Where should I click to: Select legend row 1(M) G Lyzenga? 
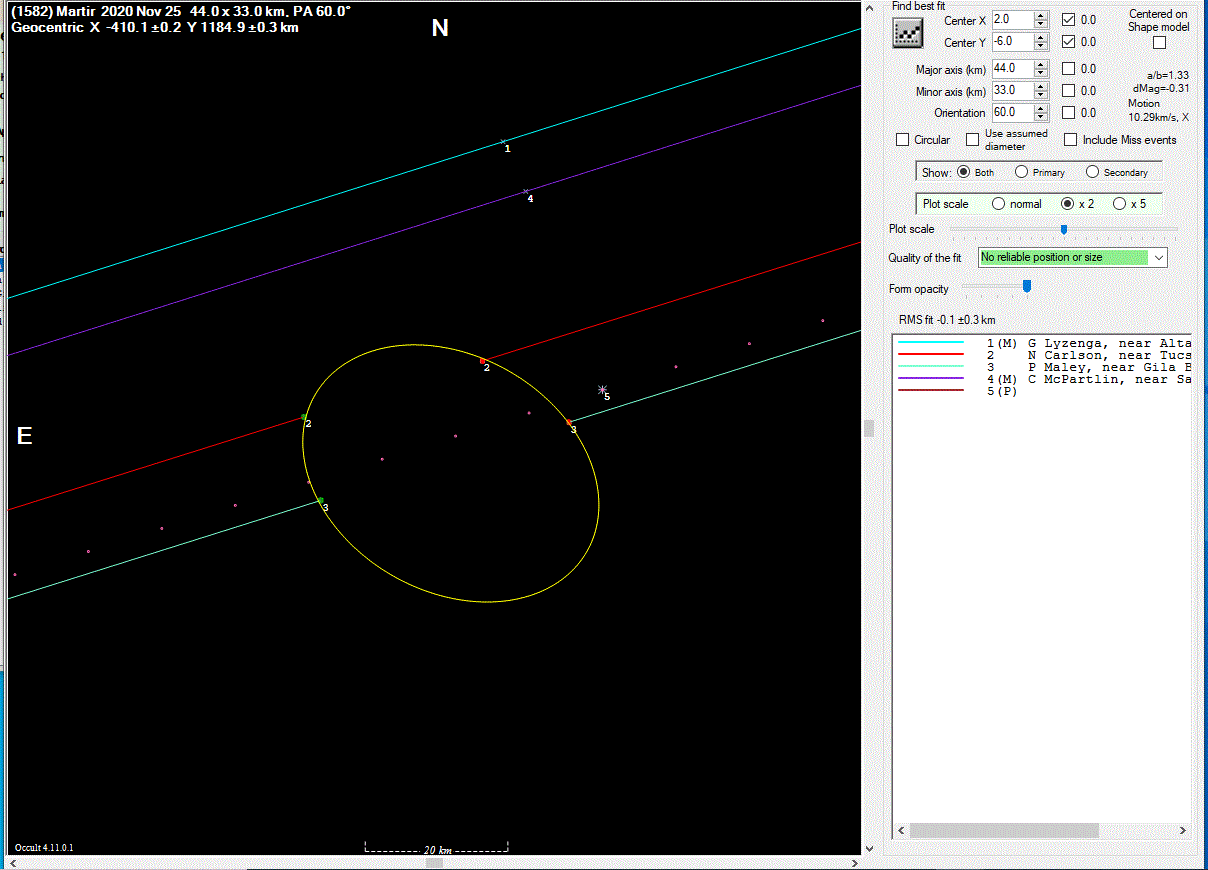[x=1042, y=343]
